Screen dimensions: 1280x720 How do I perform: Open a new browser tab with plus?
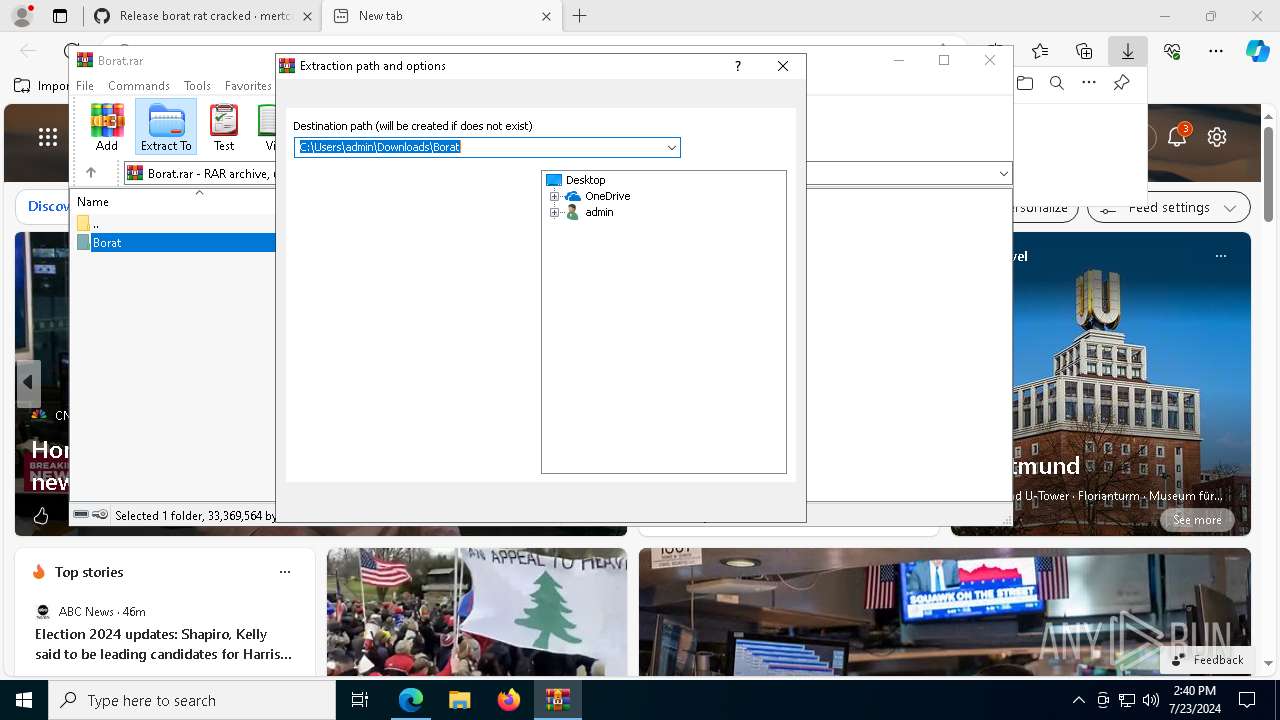coord(579,16)
